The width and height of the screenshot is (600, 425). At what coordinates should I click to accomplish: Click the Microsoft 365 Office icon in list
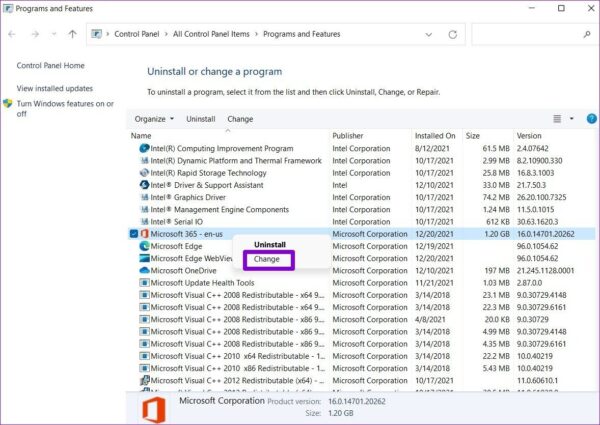pyautogui.click(x=144, y=234)
